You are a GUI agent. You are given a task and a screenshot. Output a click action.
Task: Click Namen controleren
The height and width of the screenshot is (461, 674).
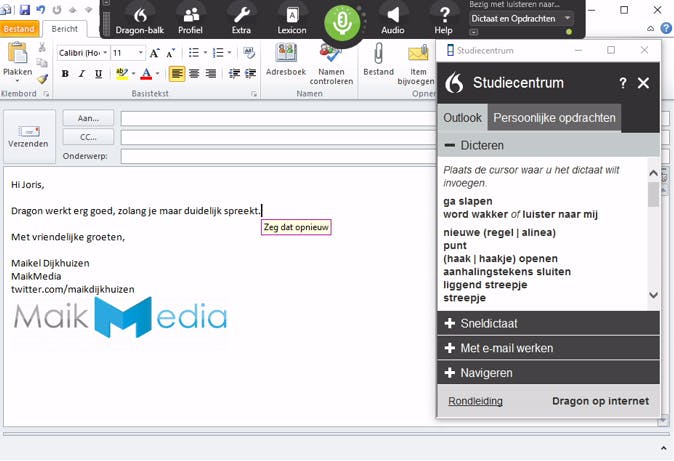(x=331, y=65)
